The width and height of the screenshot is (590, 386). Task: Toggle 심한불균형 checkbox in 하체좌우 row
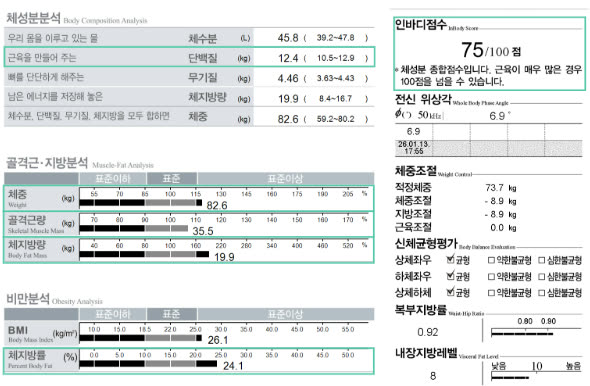[x=541, y=277]
